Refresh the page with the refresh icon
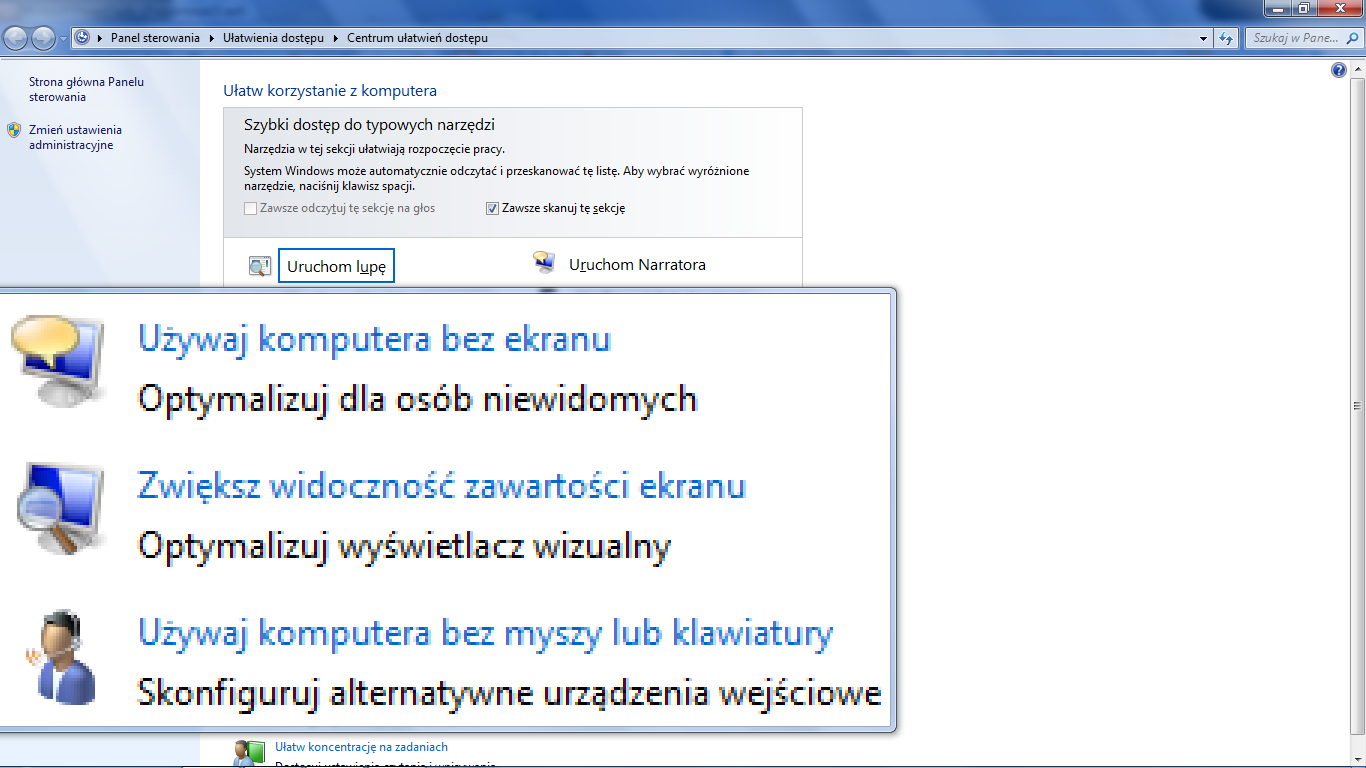 click(1227, 38)
